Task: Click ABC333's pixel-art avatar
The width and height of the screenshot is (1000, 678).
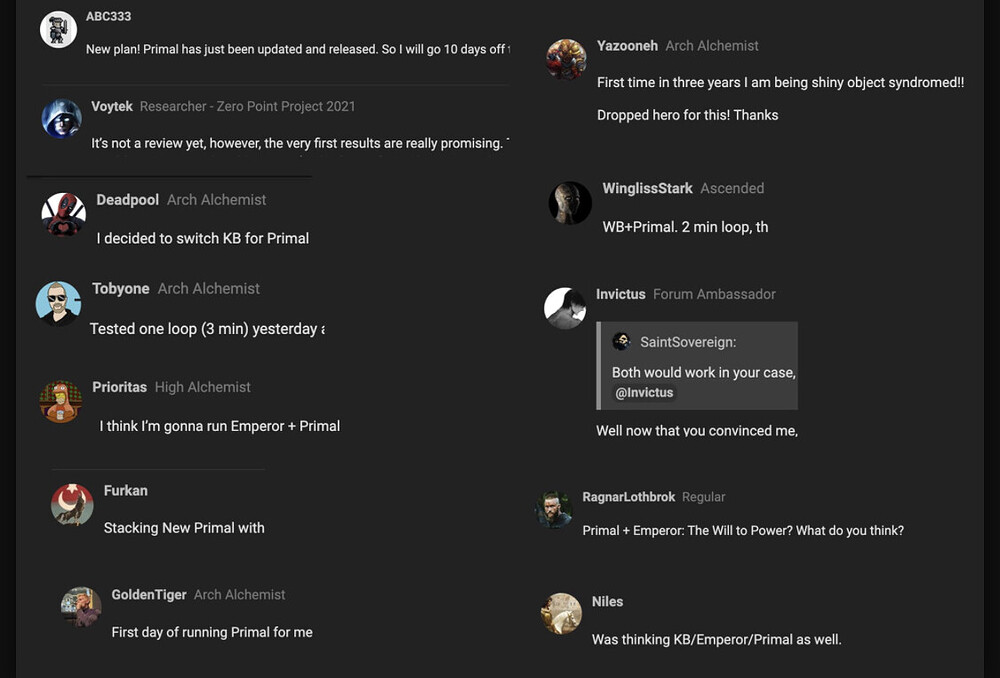Action: pyautogui.click(x=58, y=29)
